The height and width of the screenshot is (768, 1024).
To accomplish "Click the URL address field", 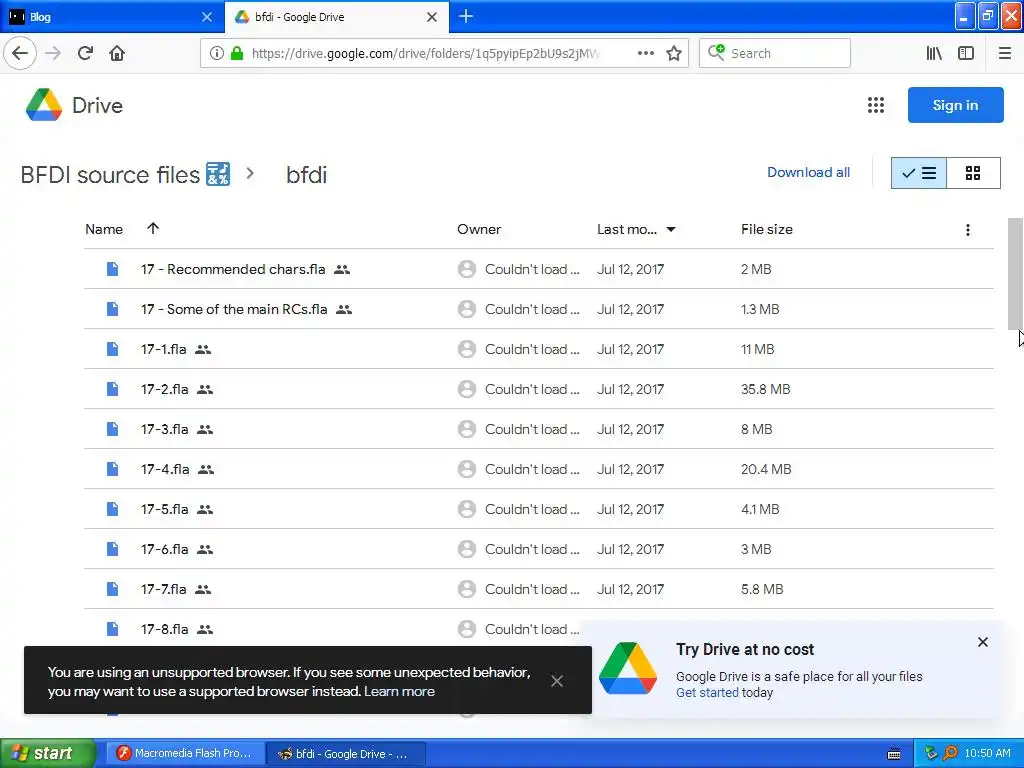I will (x=424, y=53).
